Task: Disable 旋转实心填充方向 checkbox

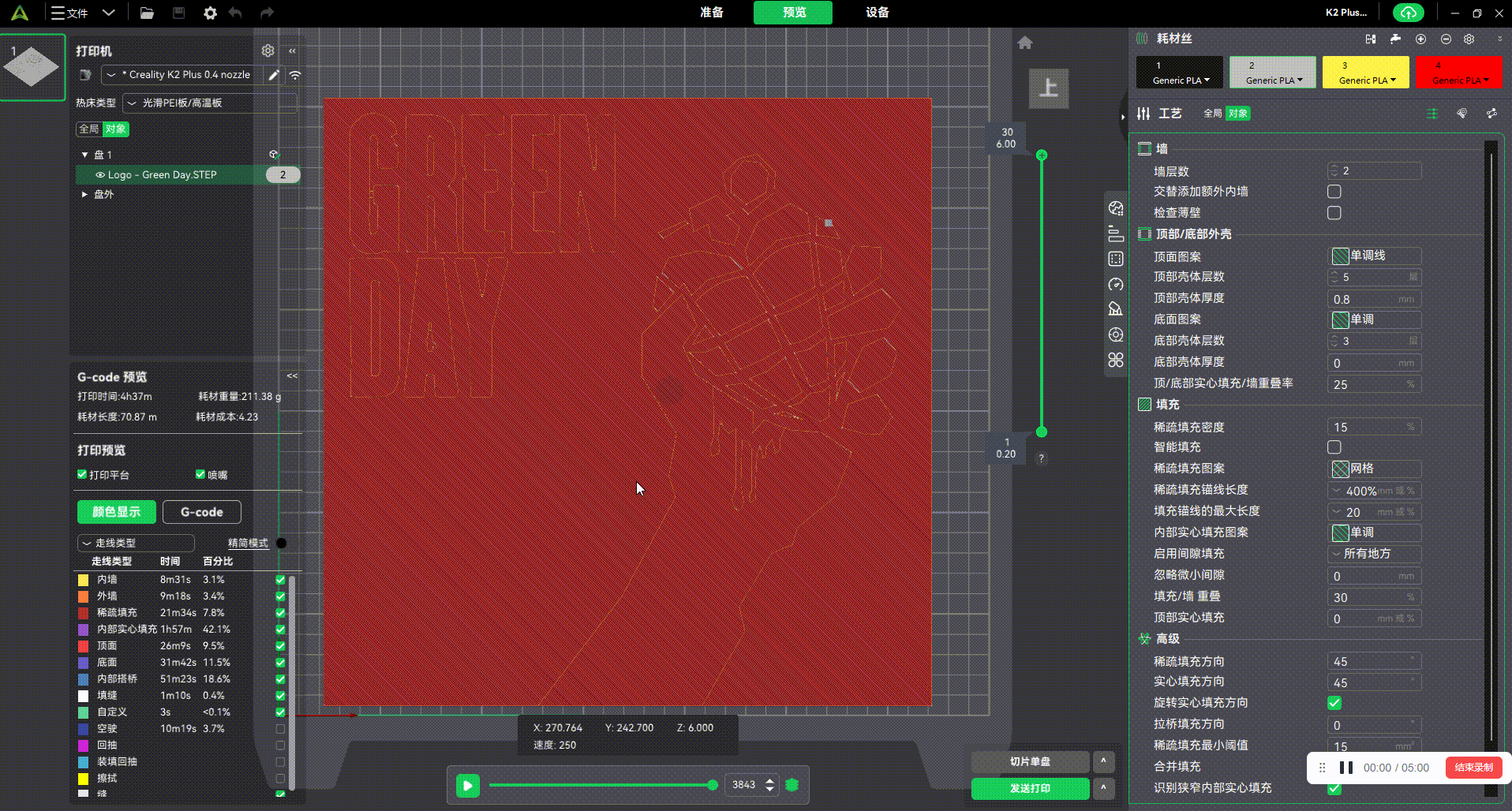Action: coord(1334,703)
